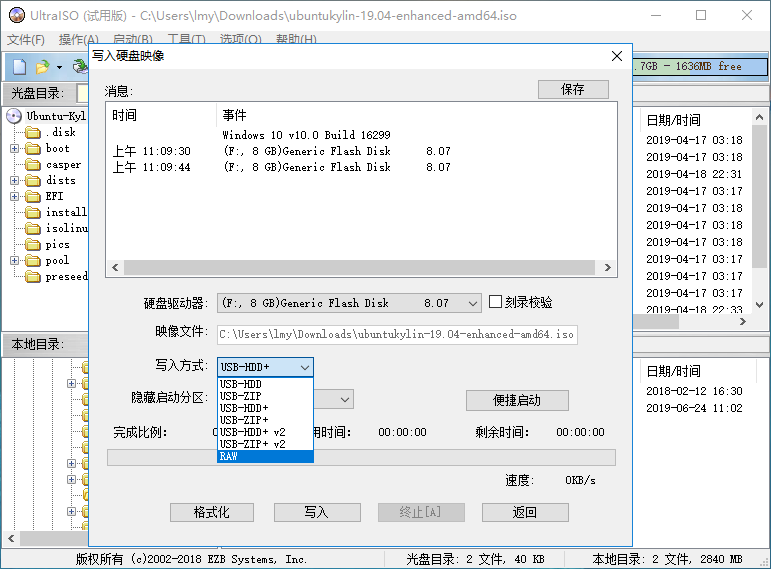Select the 2019-06-24 11:02 date entry
The image size is (771, 569).
click(x=694, y=408)
